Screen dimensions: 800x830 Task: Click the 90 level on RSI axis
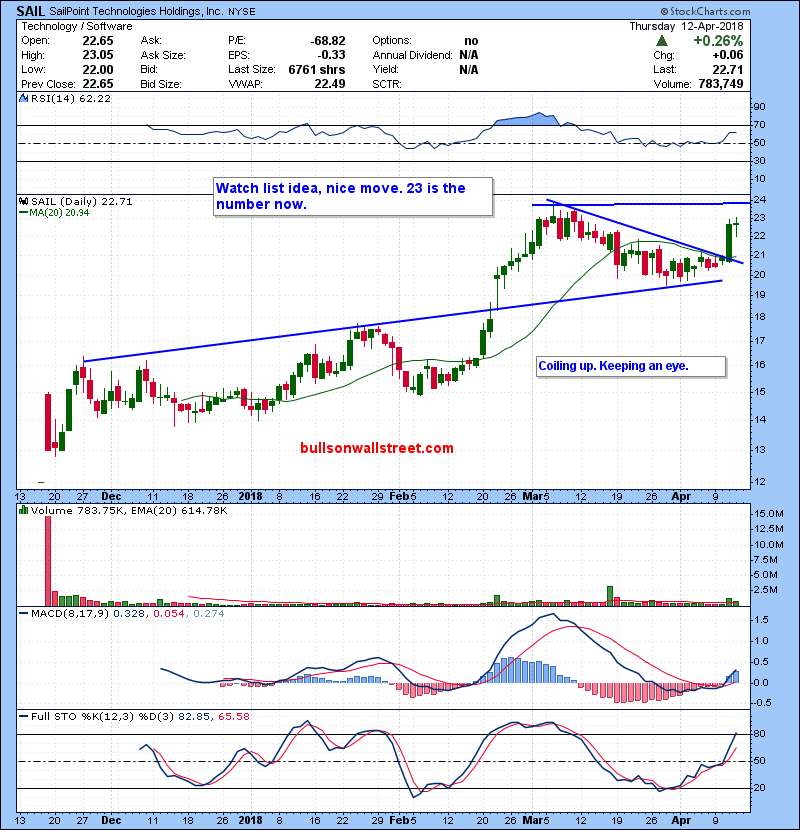pos(760,106)
